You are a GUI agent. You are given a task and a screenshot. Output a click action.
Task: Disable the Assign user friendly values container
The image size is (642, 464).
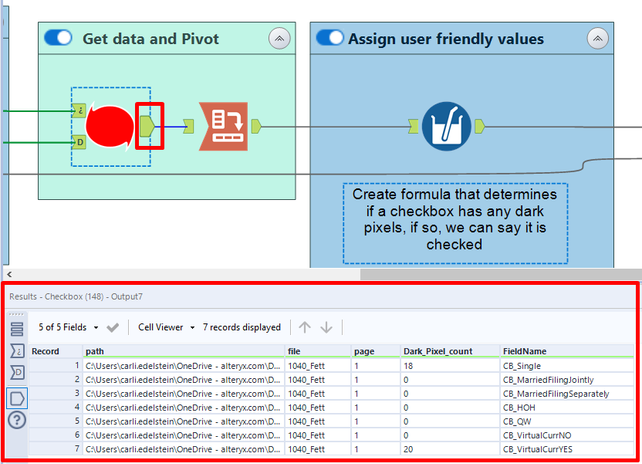click(x=329, y=38)
